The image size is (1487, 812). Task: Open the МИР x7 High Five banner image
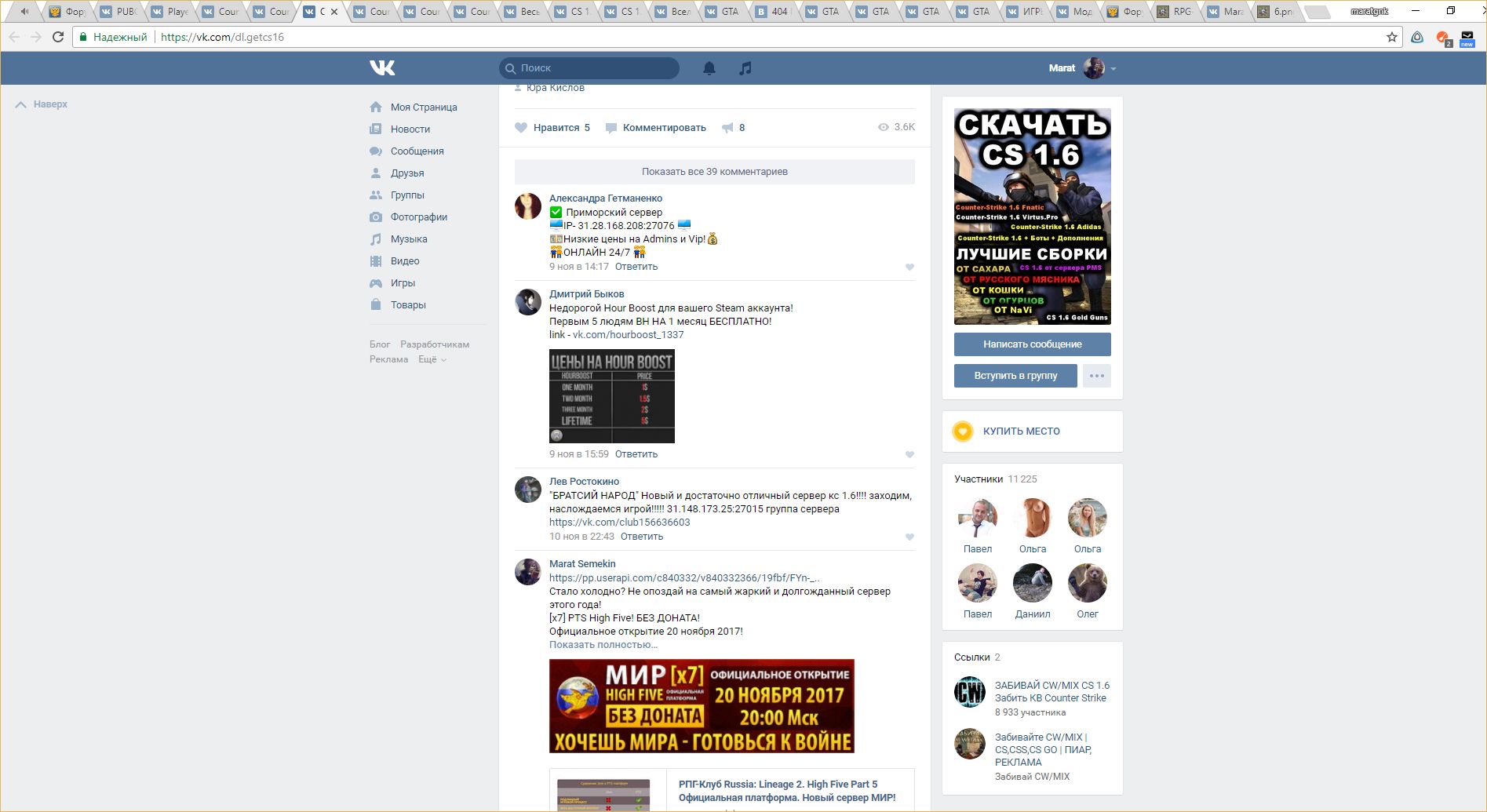pyautogui.click(x=702, y=706)
